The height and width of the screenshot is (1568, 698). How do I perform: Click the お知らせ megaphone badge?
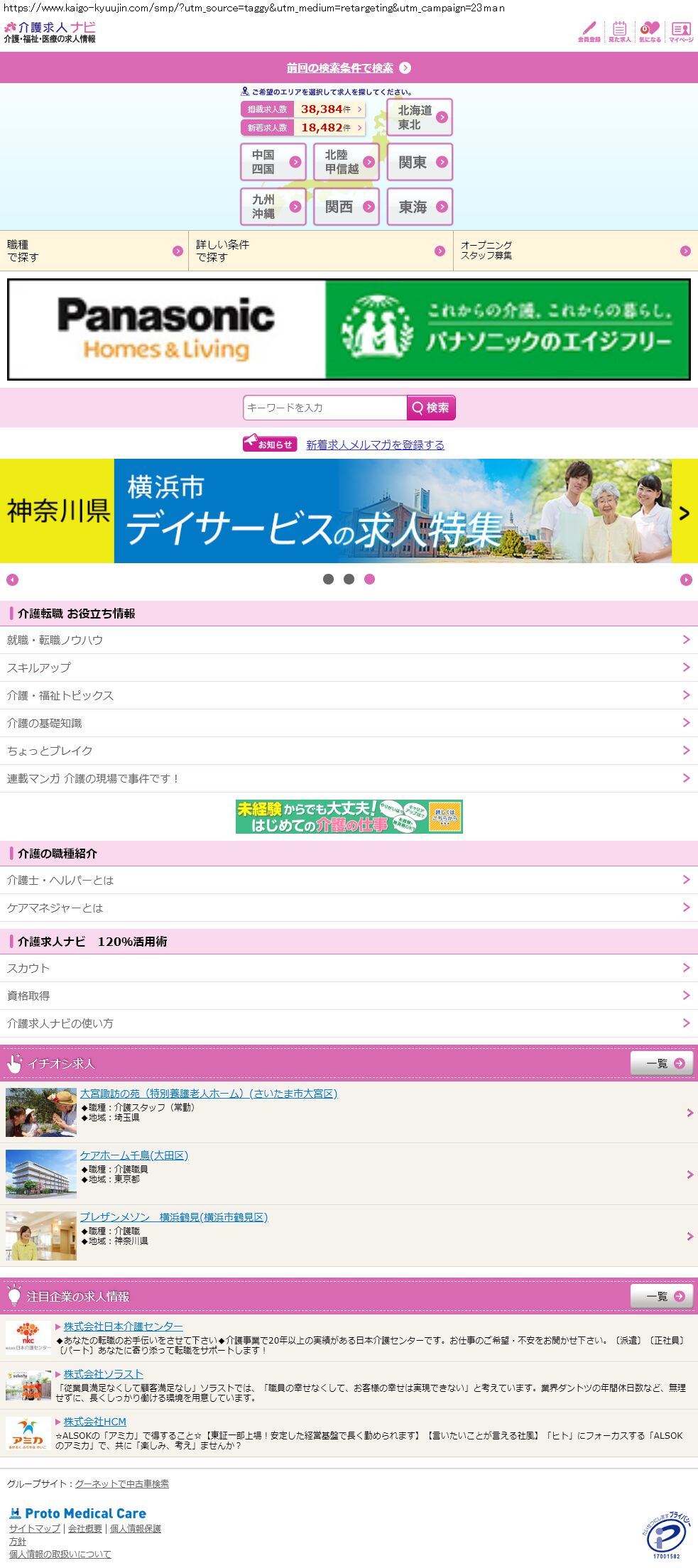tap(270, 443)
